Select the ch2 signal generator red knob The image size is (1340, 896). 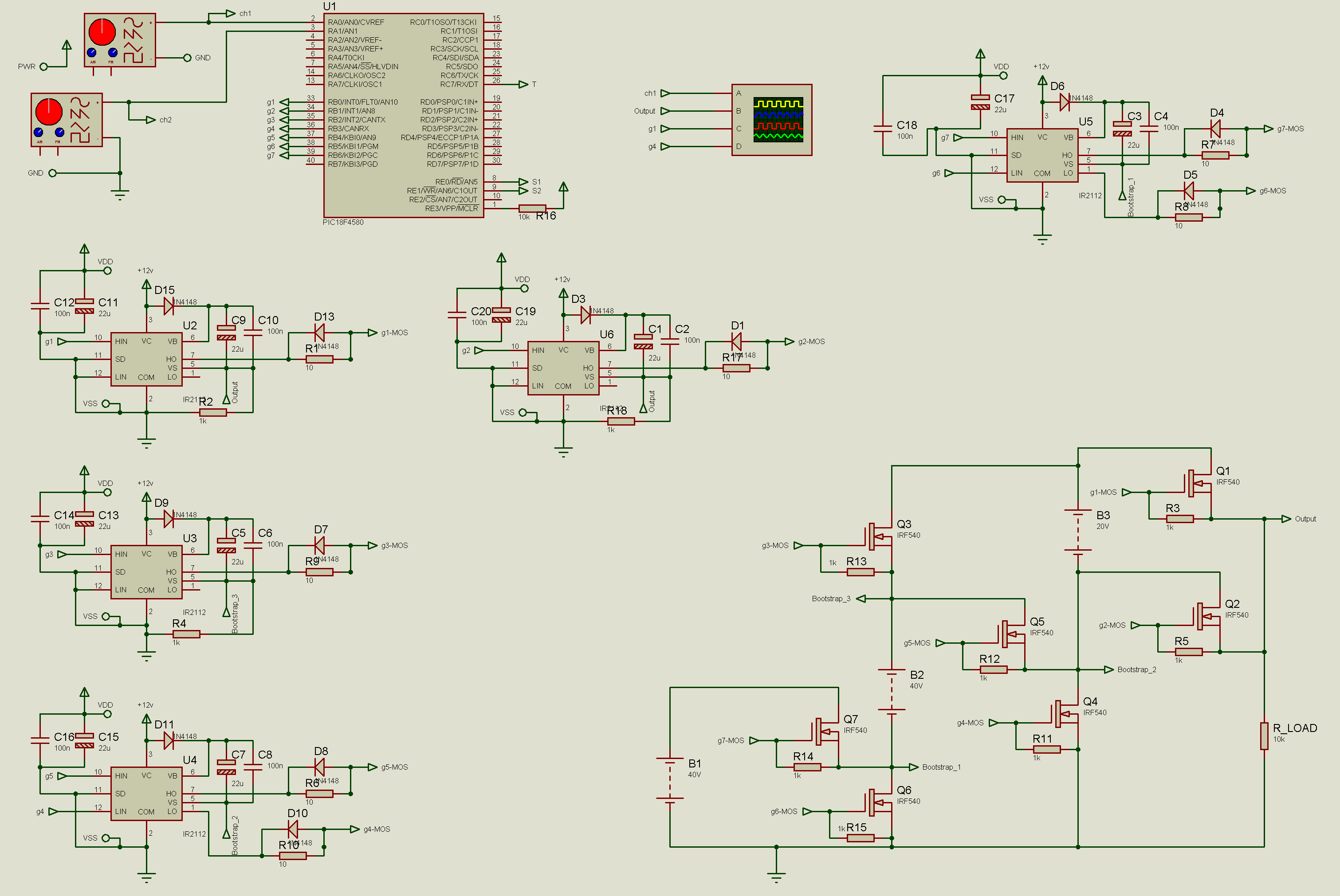(49, 111)
